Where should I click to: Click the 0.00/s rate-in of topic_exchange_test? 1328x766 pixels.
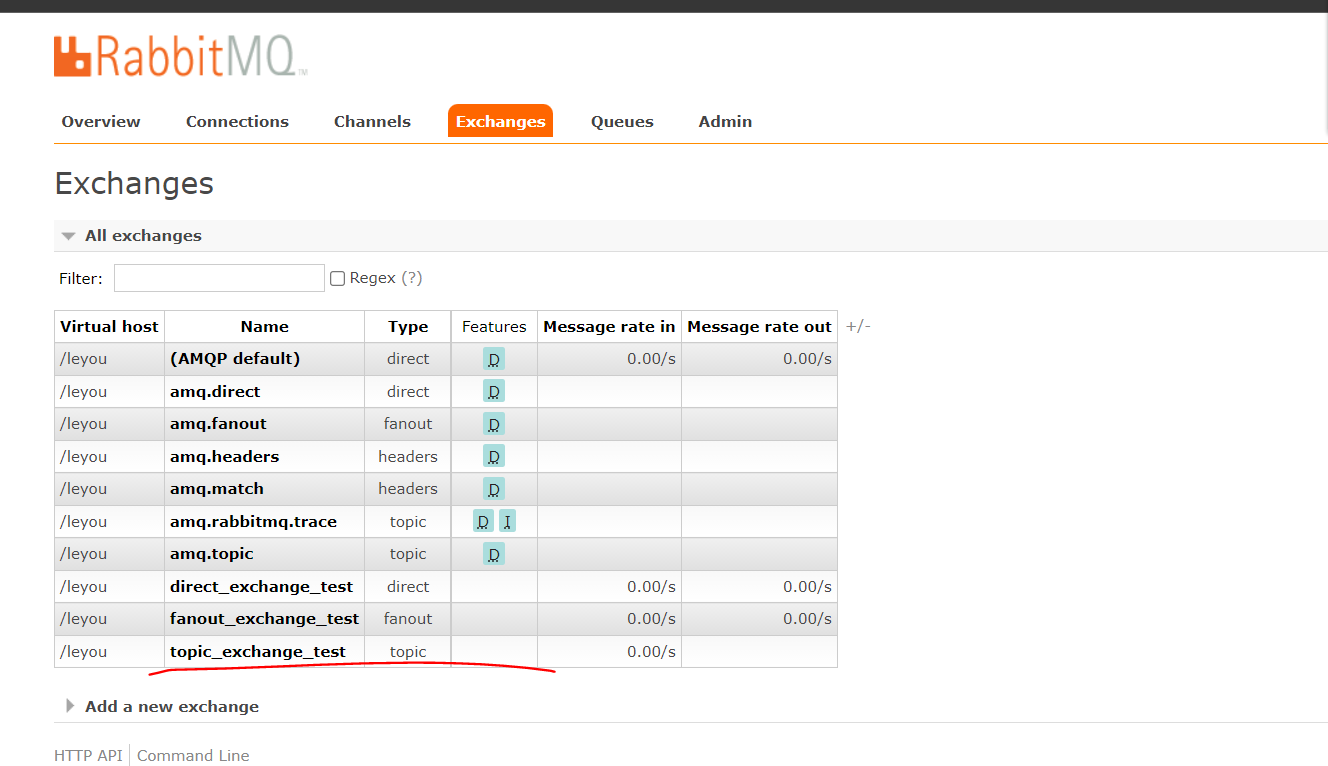pos(651,652)
